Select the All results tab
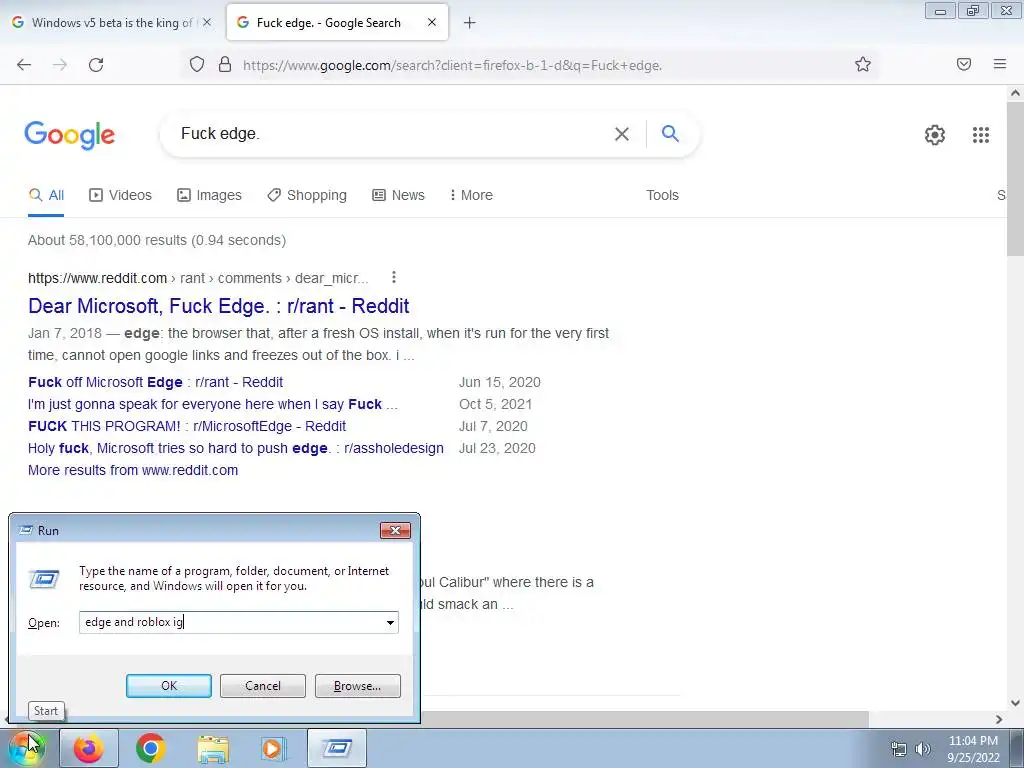This screenshot has height=768, width=1024. click(46, 195)
